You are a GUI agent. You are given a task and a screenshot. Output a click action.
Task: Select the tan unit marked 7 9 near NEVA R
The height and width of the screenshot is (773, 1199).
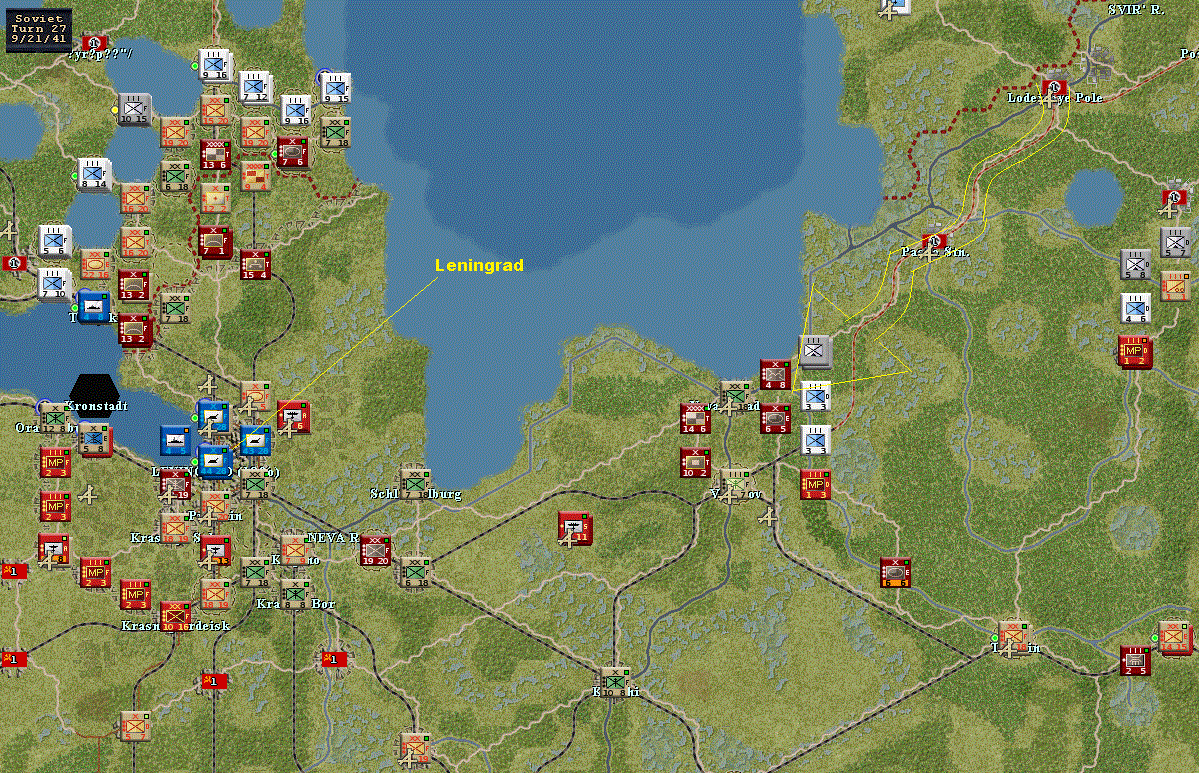(x=294, y=549)
